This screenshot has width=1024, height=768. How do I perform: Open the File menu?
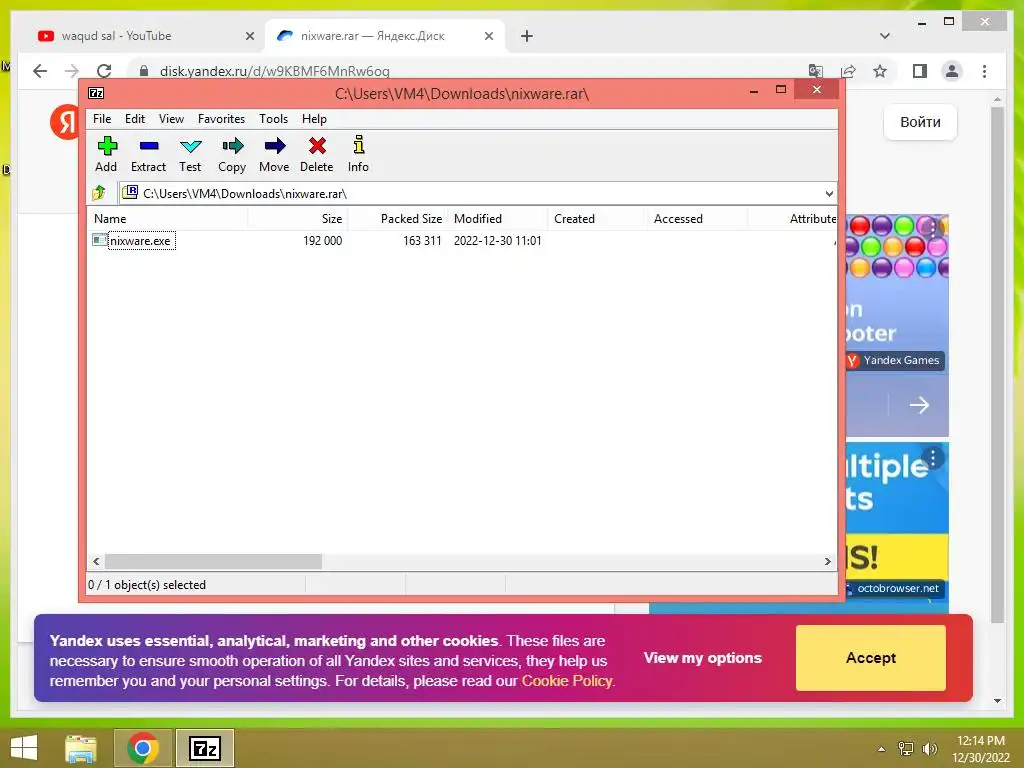(102, 119)
